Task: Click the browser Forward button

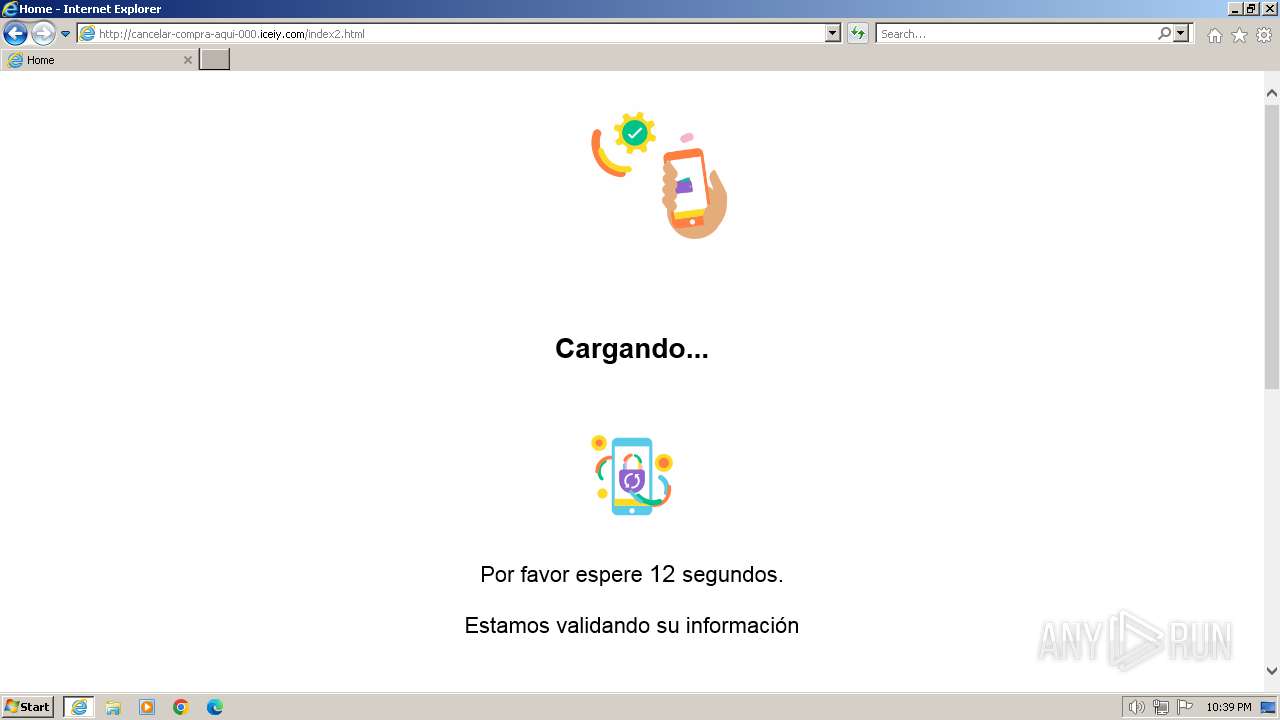Action: click(43, 34)
